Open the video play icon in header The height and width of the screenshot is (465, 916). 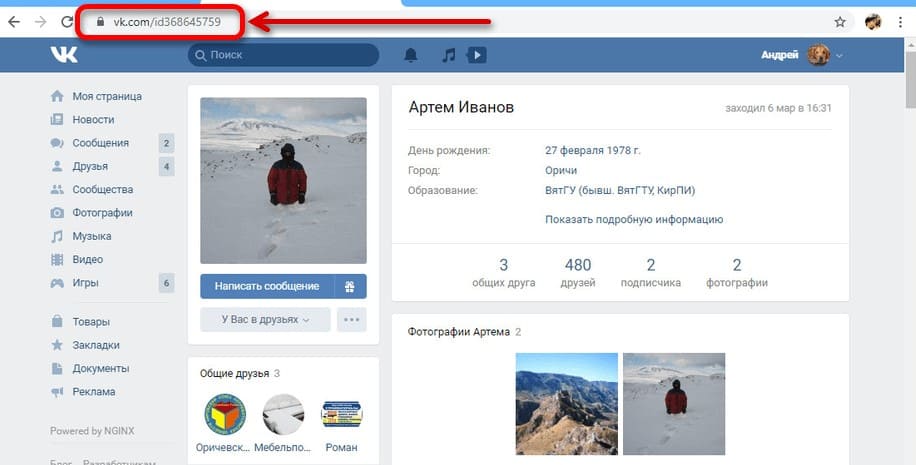click(477, 55)
